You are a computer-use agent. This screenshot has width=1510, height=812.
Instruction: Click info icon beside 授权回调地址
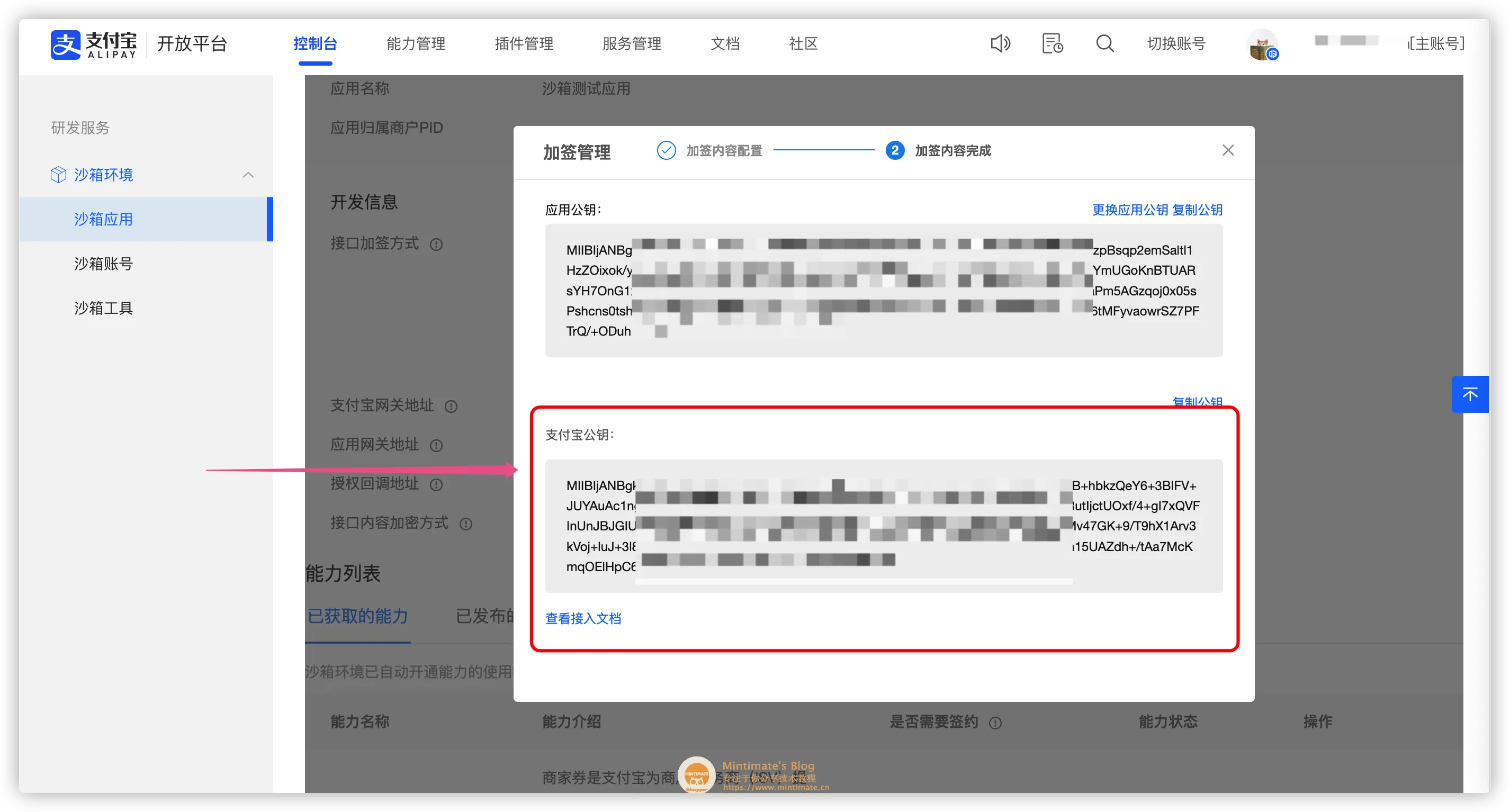[436, 484]
